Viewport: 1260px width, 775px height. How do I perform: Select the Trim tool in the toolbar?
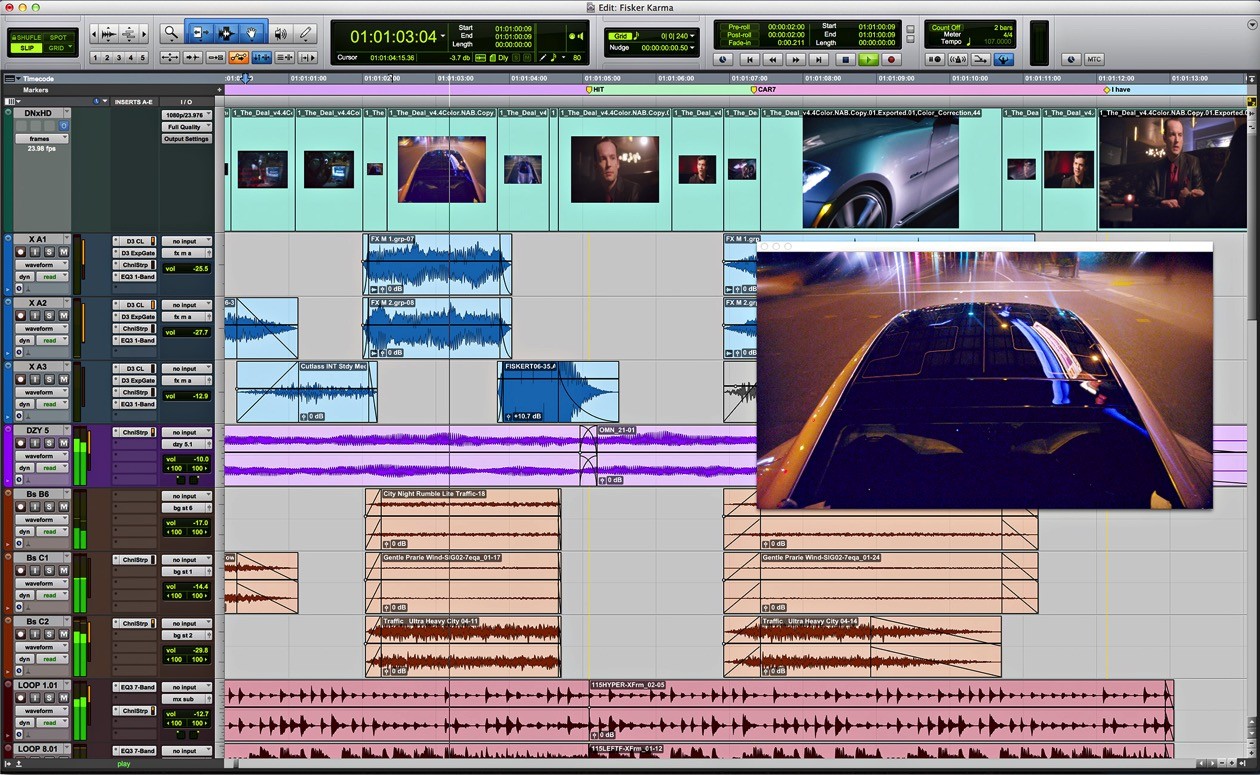(x=199, y=33)
